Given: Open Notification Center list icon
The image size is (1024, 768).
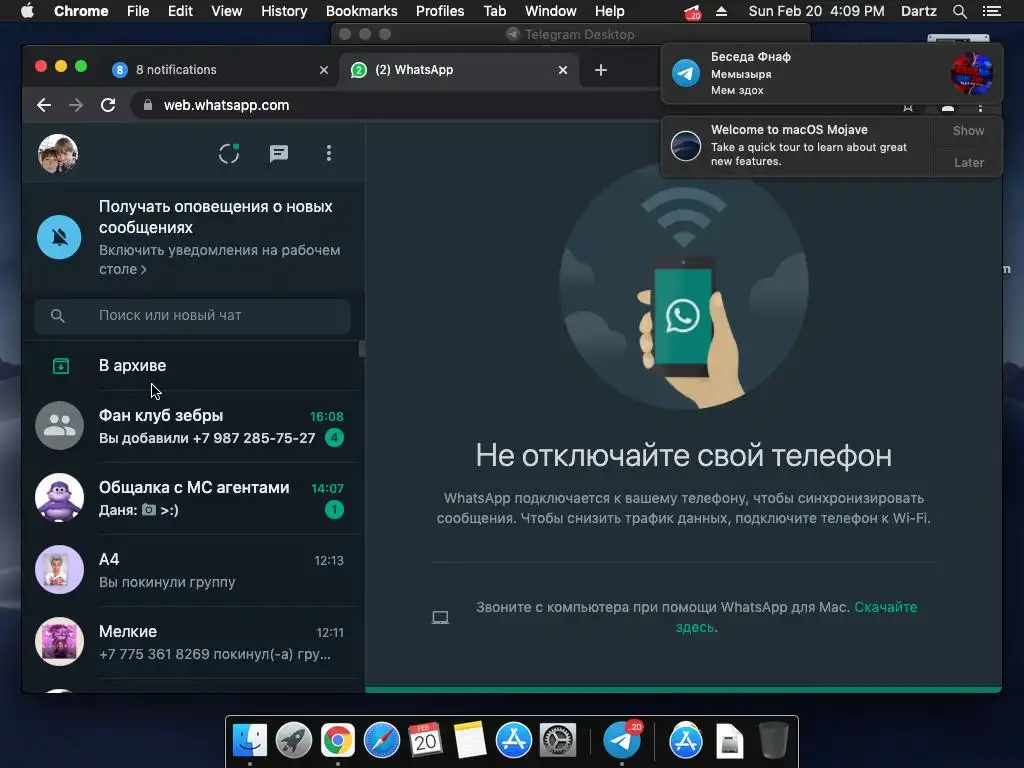Looking at the screenshot, I should coord(991,11).
